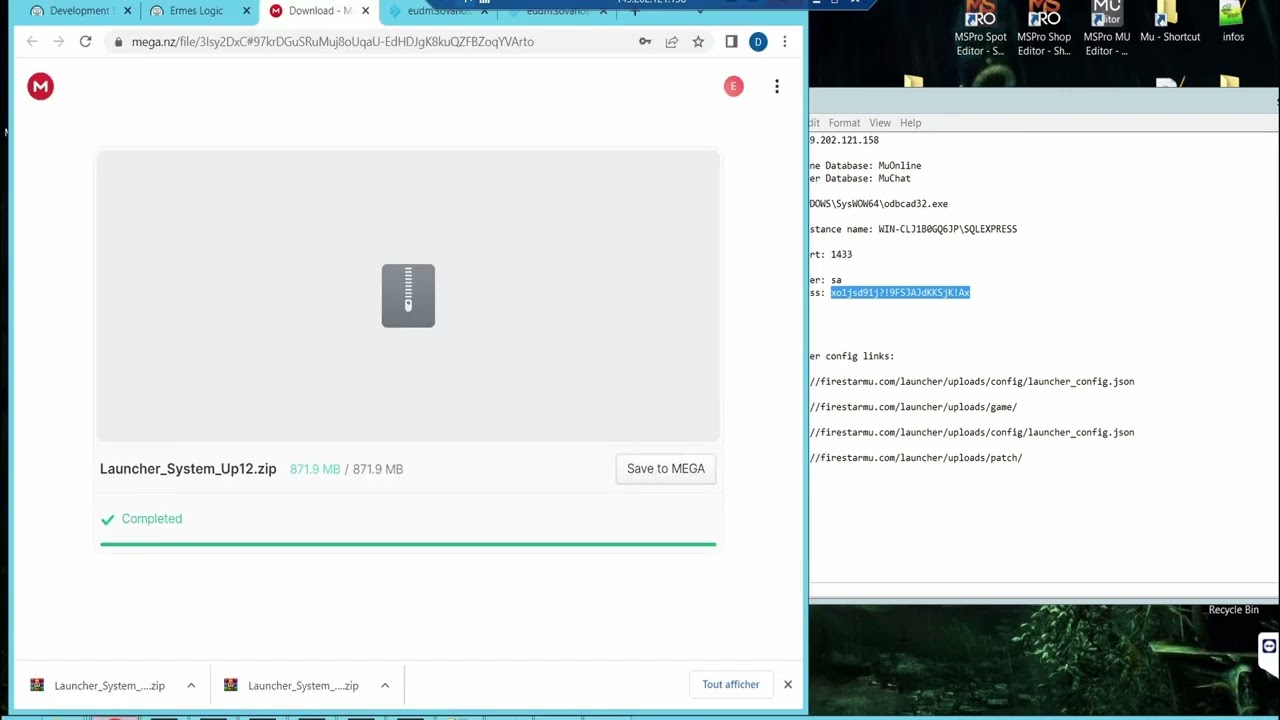Select the Recycle Bin on desktop
This screenshot has width=1280, height=720.
(1233, 610)
